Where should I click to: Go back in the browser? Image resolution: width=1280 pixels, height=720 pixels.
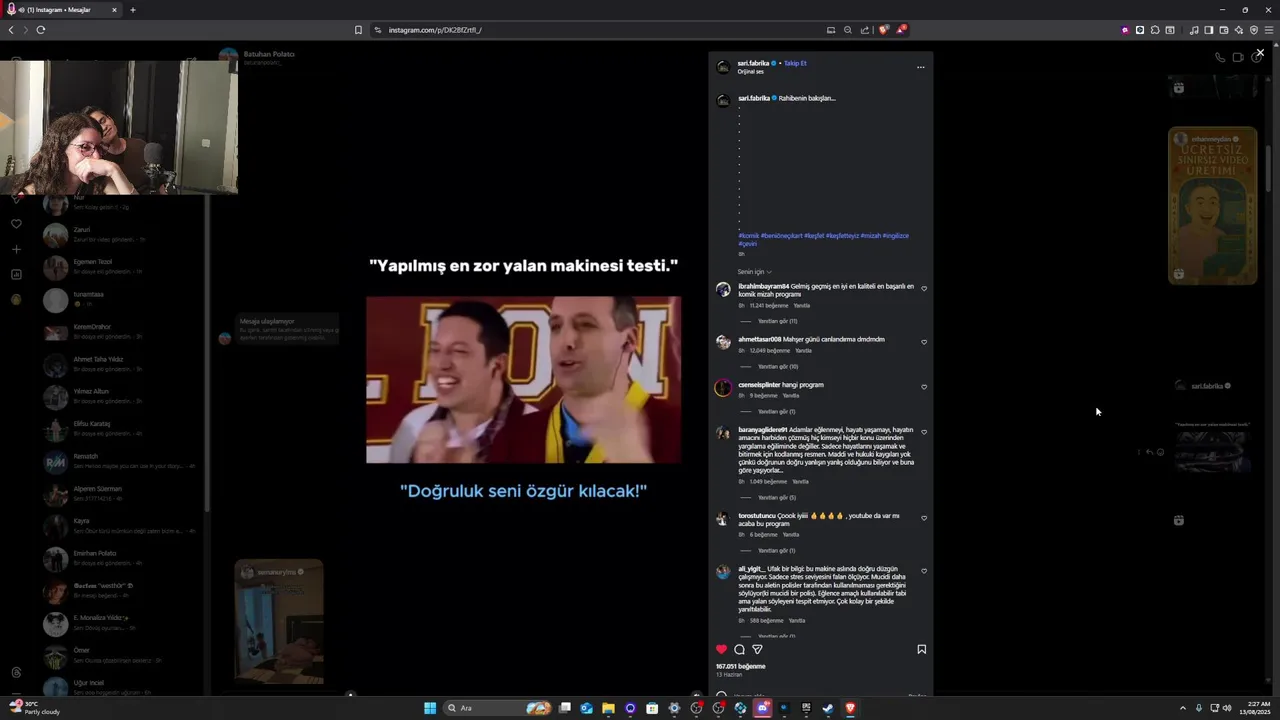click(x=11, y=30)
